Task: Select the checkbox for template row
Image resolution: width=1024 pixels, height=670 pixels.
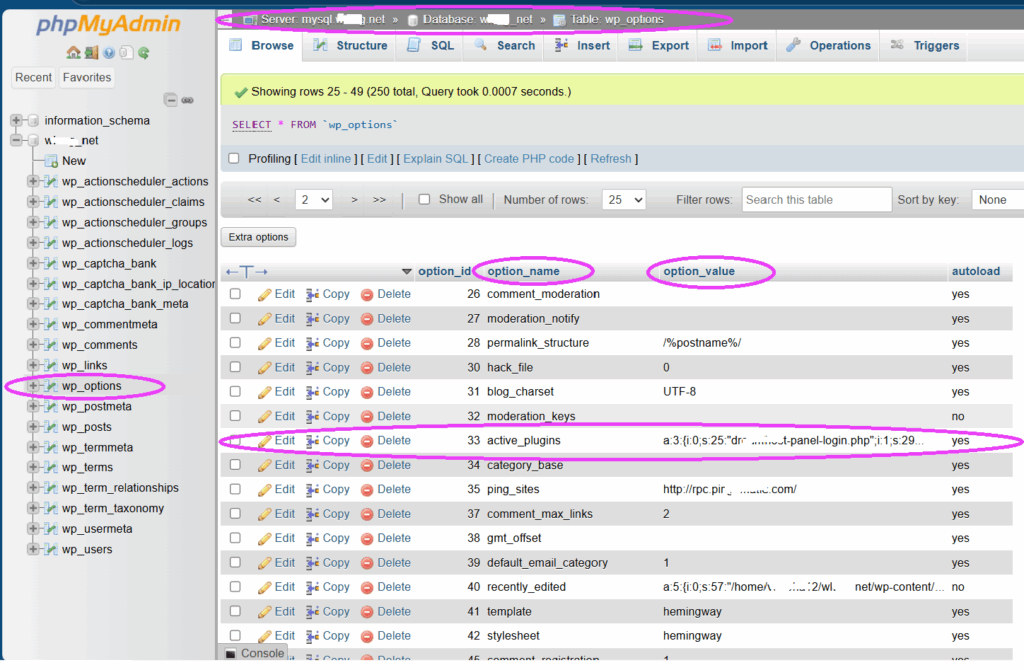Action: 235,612
